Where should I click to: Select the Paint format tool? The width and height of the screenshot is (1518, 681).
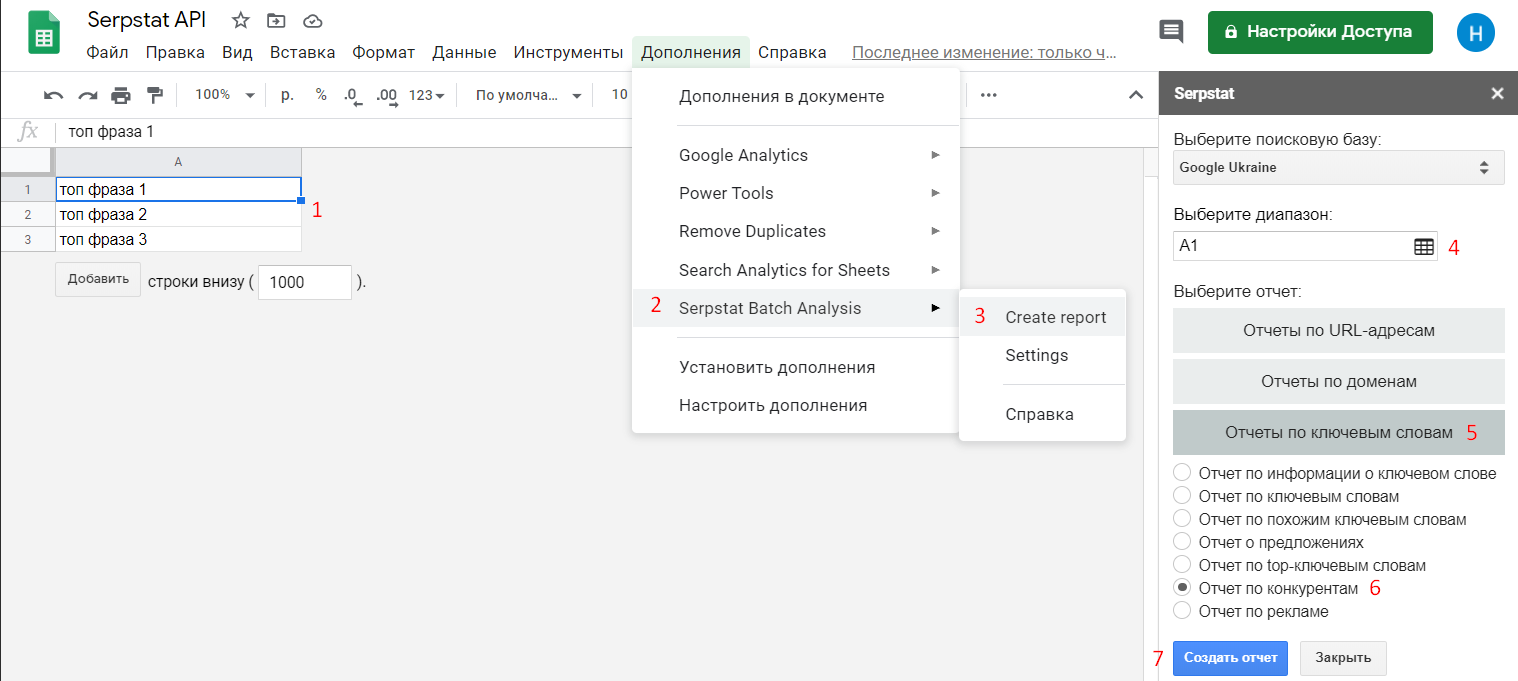155,94
